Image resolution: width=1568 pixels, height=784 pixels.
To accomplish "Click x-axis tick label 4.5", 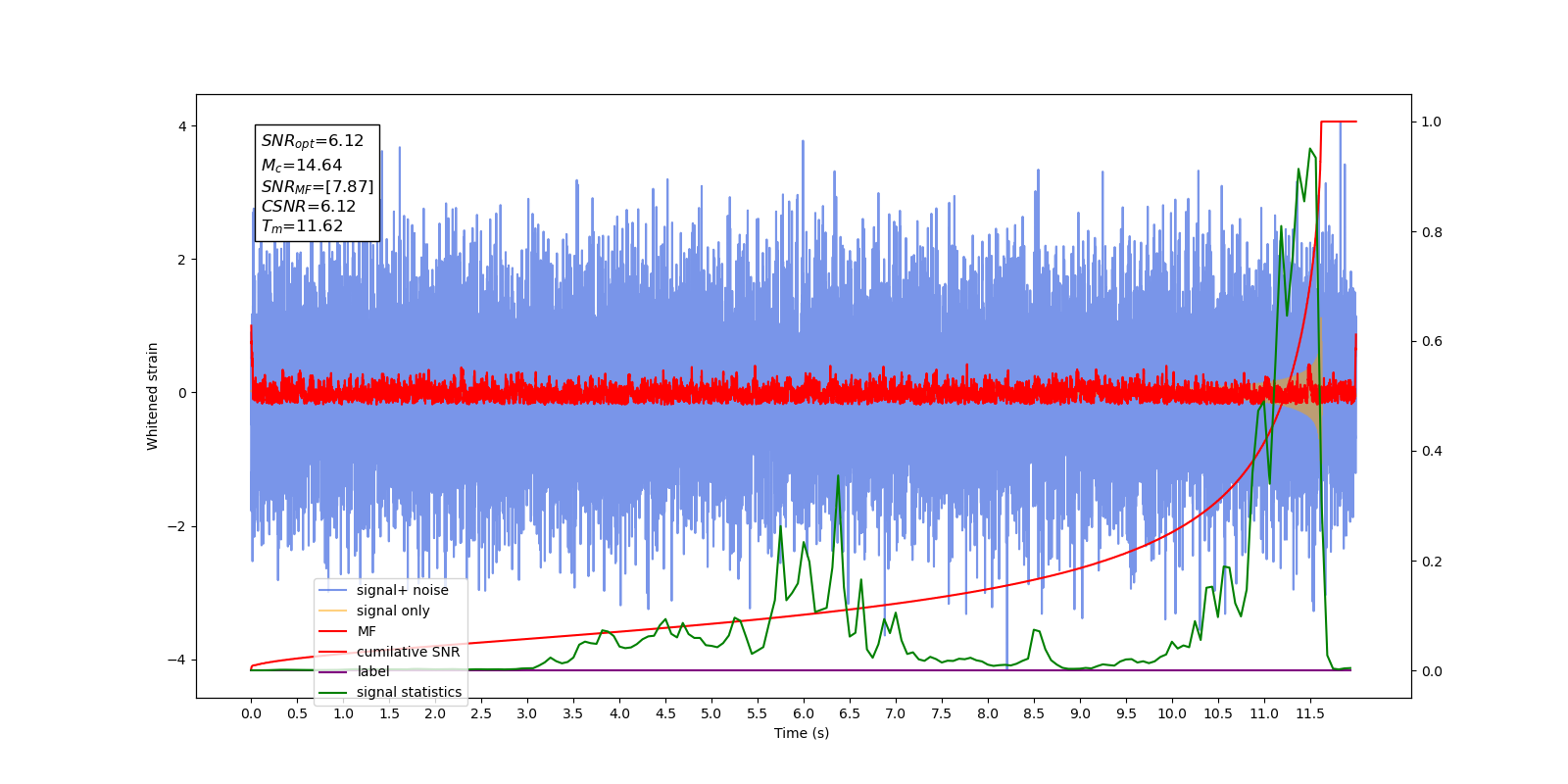I will point(665,713).
